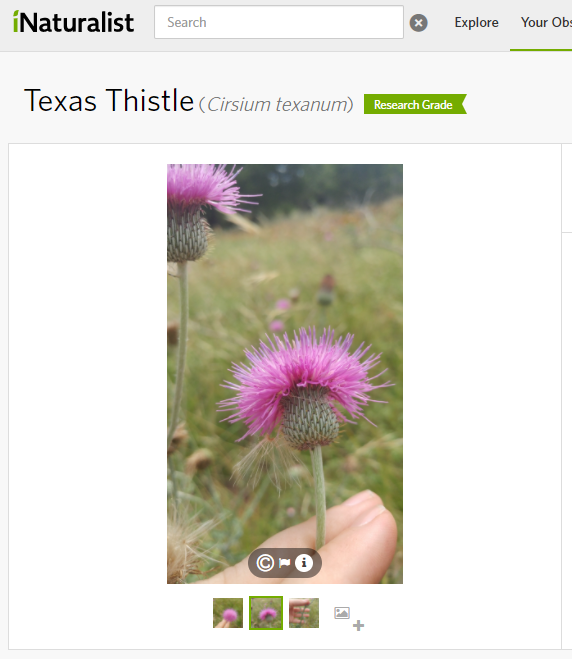Clear the search with the X icon
This screenshot has width=572, height=659.
point(419,23)
